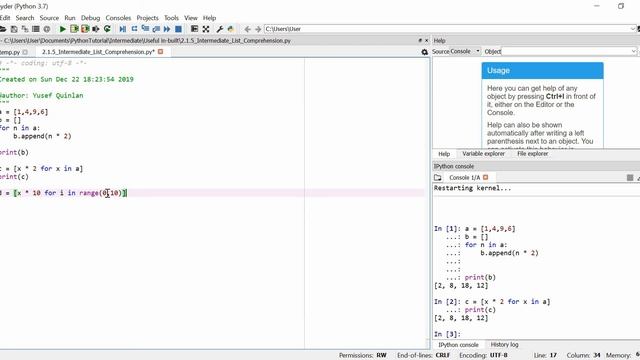Viewport: 640px width, 360px height.
Task: Click Run cell and advance icon
Action: [85, 29]
